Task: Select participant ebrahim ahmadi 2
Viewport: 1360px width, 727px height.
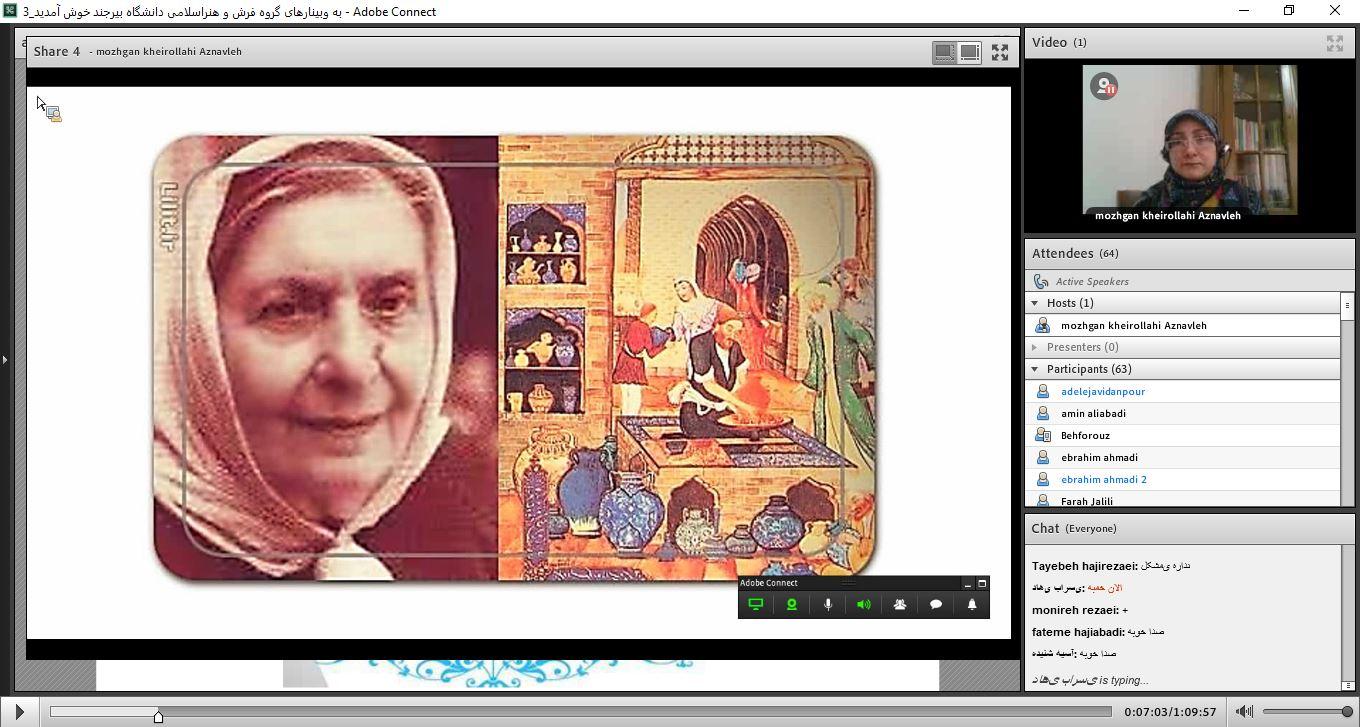Action: pos(1103,480)
